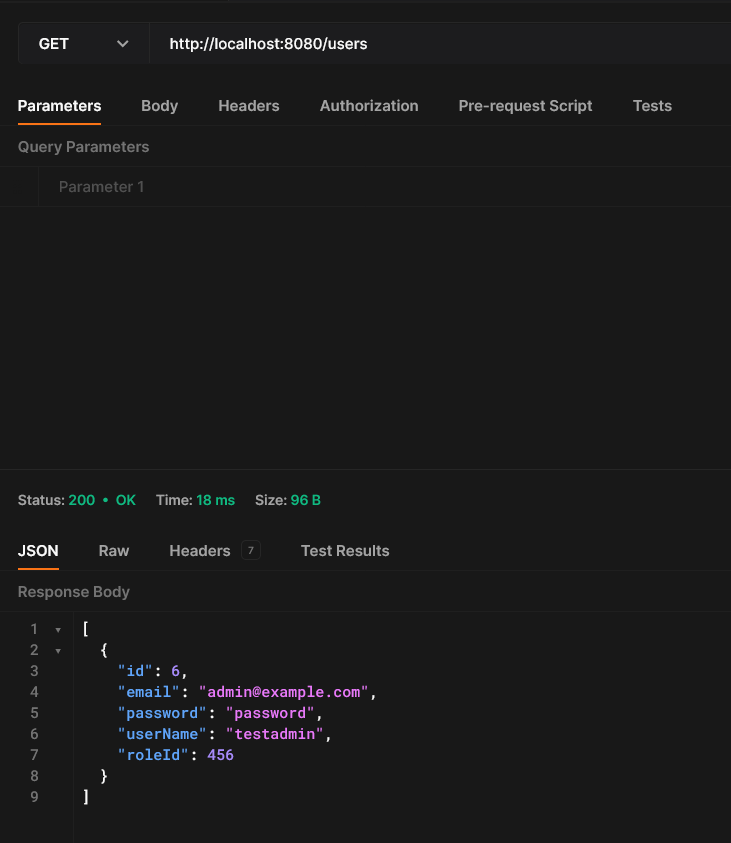Select the Parameters tab
The image size is (731, 843).
(59, 106)
